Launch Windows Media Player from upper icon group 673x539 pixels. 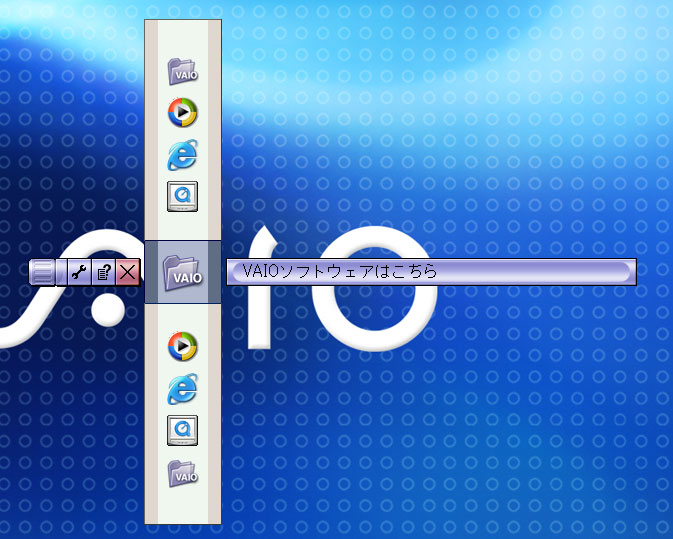[x=182, y=112]
